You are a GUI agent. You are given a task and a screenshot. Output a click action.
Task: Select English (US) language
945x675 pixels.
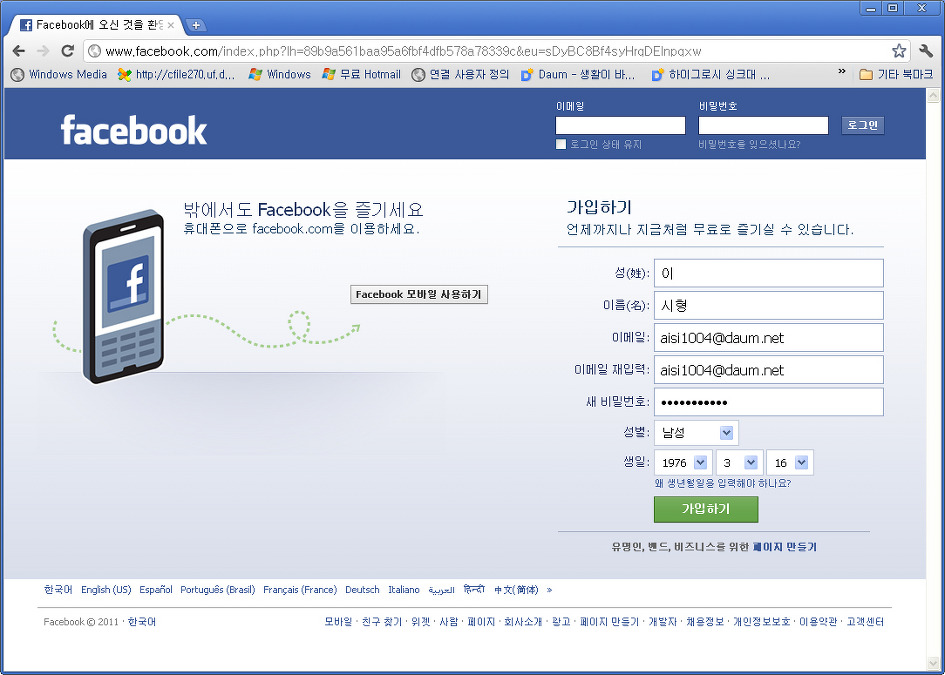106,589
